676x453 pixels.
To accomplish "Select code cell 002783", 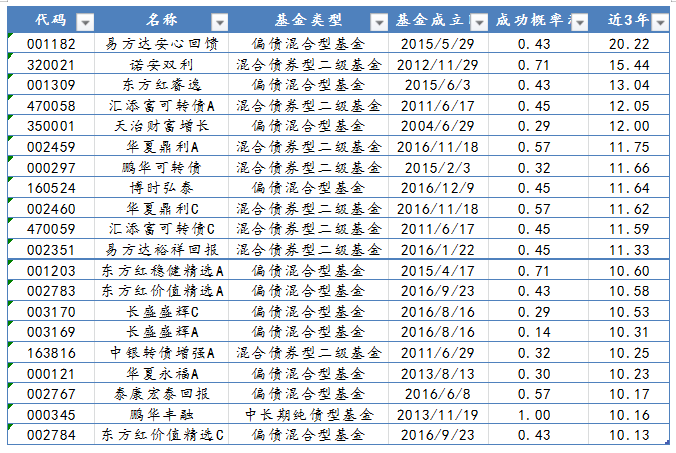I will click(x=51, y=291).
